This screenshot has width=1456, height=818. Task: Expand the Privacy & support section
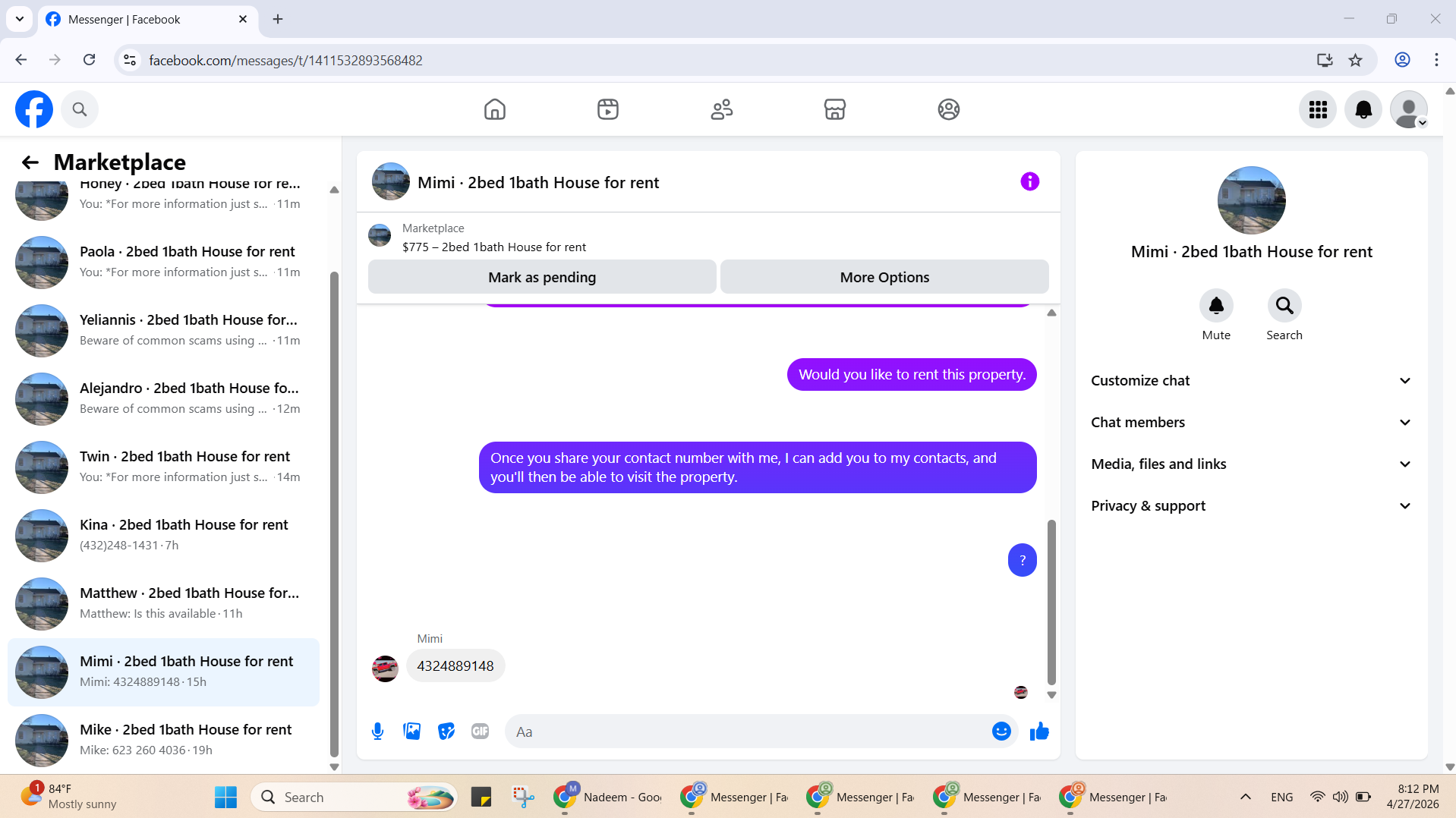[x=1252, y=506]
